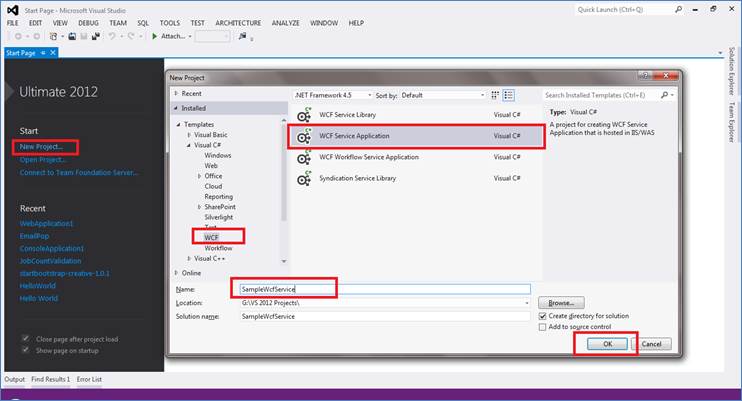Open the DEBUG menu
The height and width of the screenshot is (401, 742).
pos(88,23)
